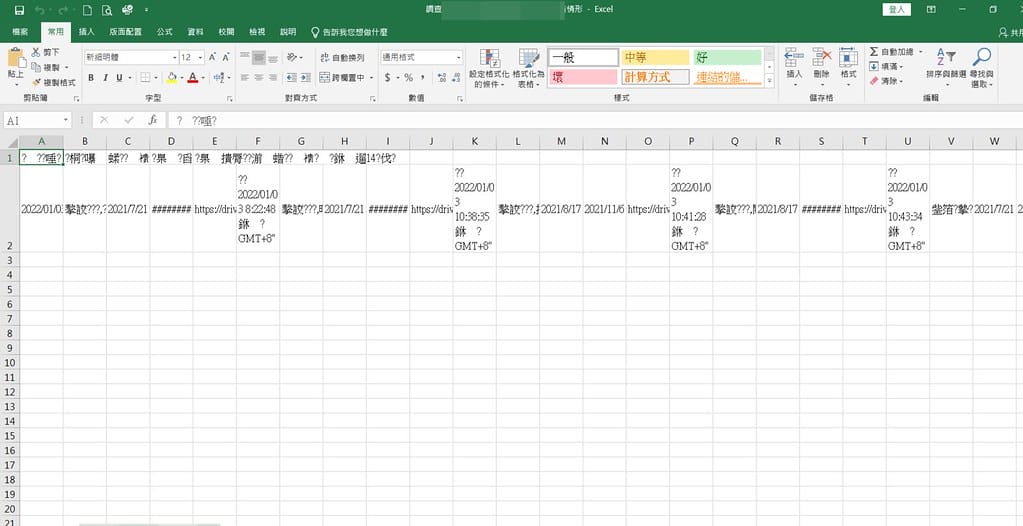Click the Paste (貼上) clipboard icon
The width and height of the screenshot is (1023, 526).
[x=16, y=59]
